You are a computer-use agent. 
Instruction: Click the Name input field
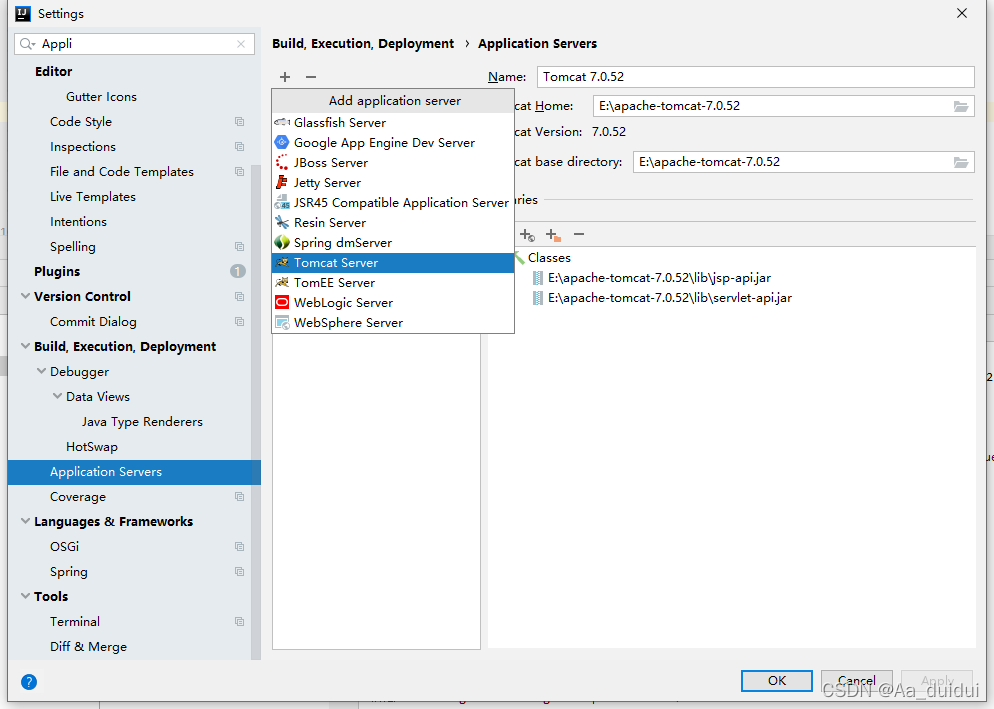click(x=756, y=77)
